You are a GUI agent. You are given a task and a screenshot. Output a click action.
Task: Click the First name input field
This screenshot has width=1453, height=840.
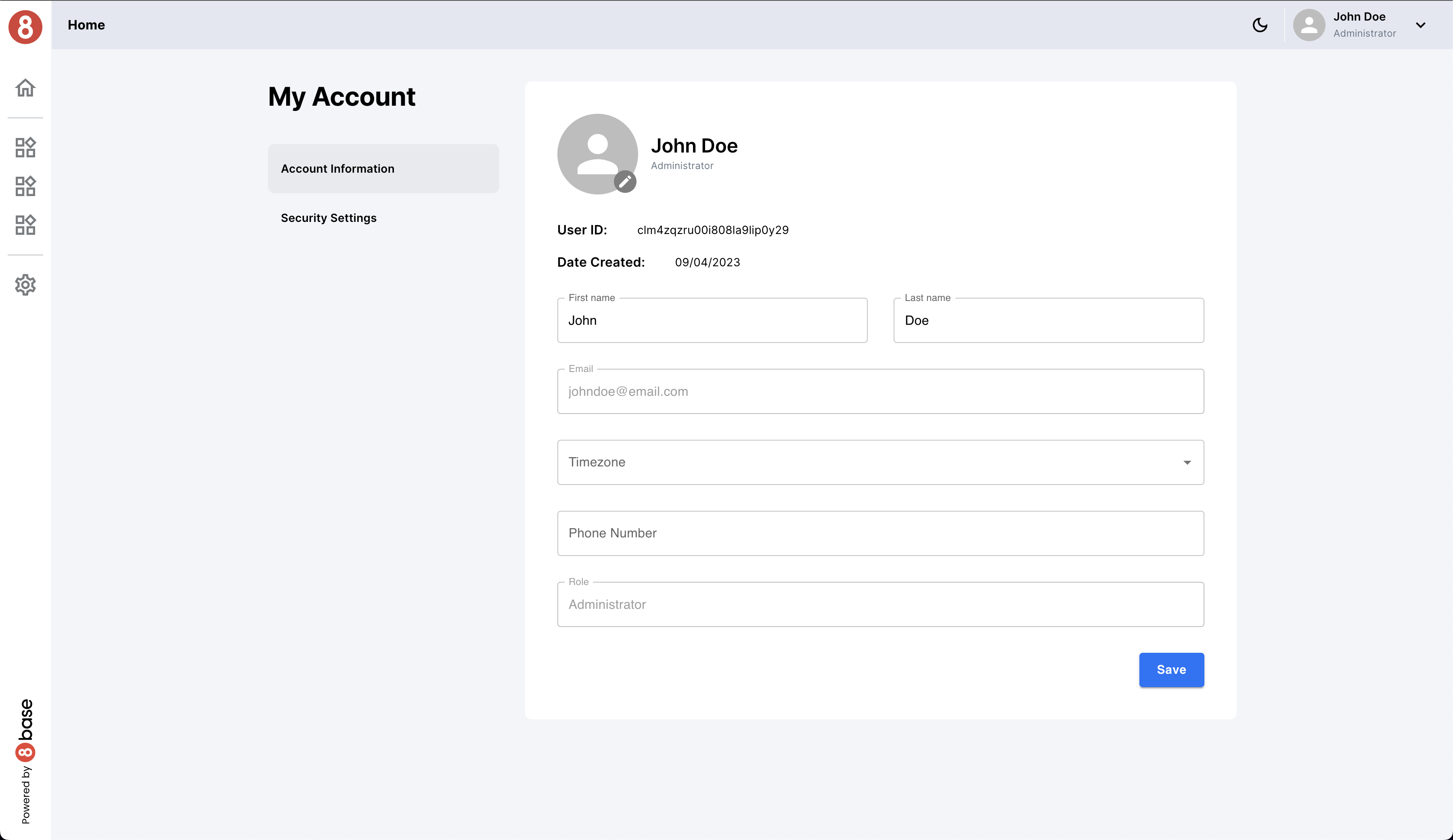[x=712, y=321]
